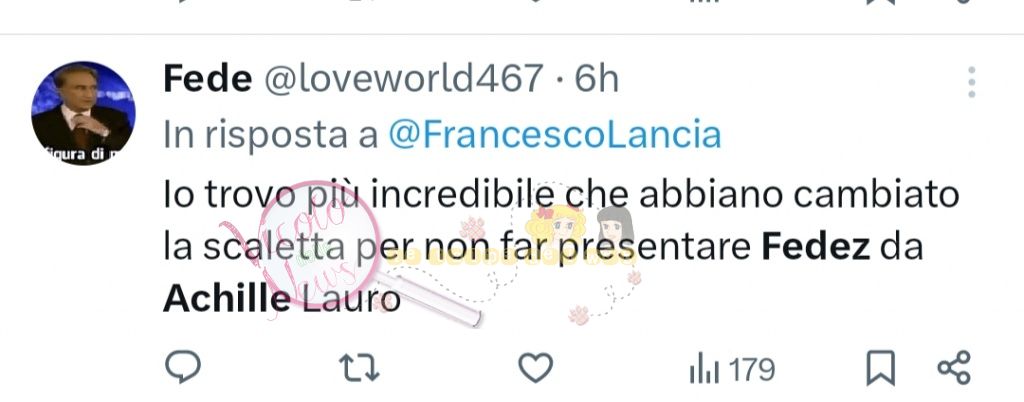The width and height of the screenshot is (1024, 402).
Task: Click the dark-haired cartoon character sticker
Action: (615, 225)
